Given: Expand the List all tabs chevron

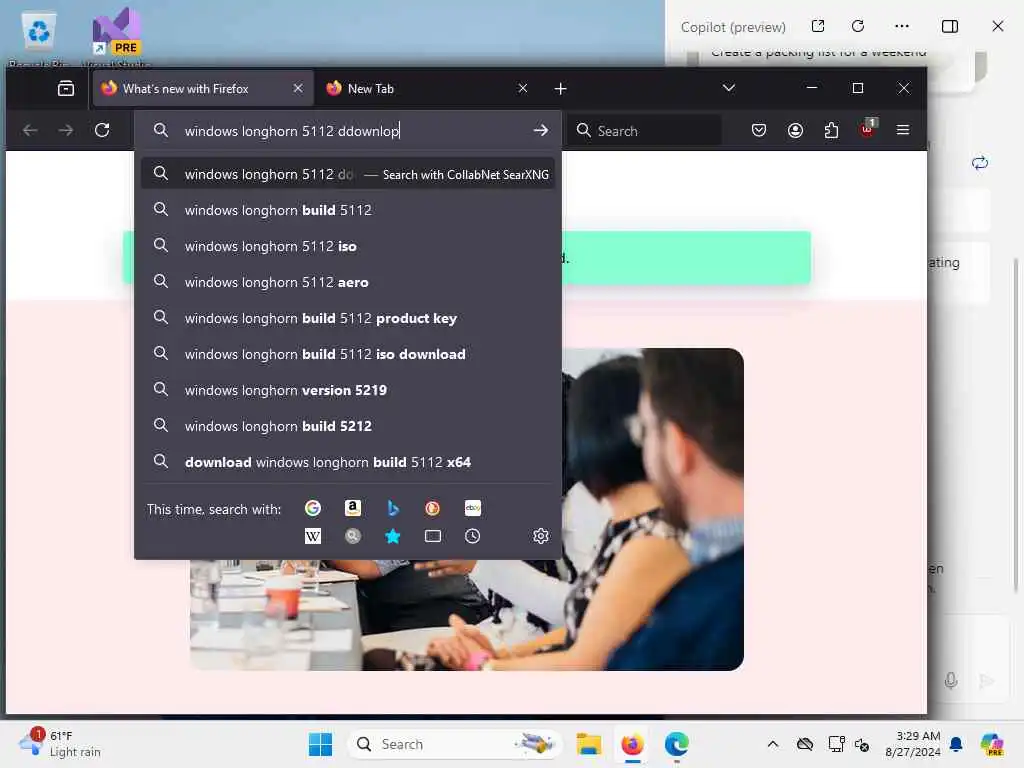Looking at the screenshot, I should [x=729, y=88].
